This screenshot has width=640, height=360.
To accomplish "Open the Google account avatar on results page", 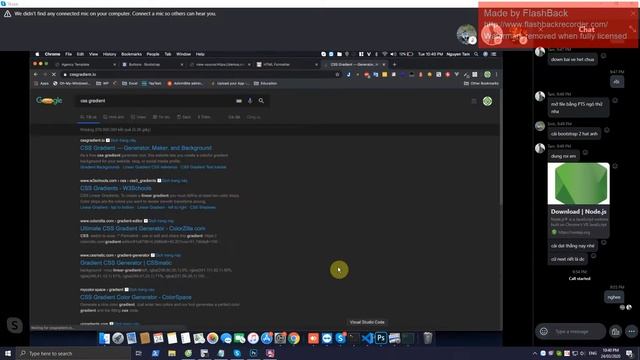I will click(x=487, y=101).
